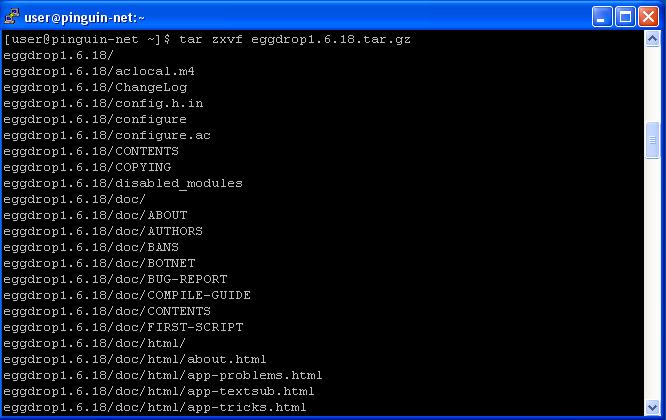Click scrollbar track below the thumb
This screenshot has height=420, width=666.
(x=652, y=279)
